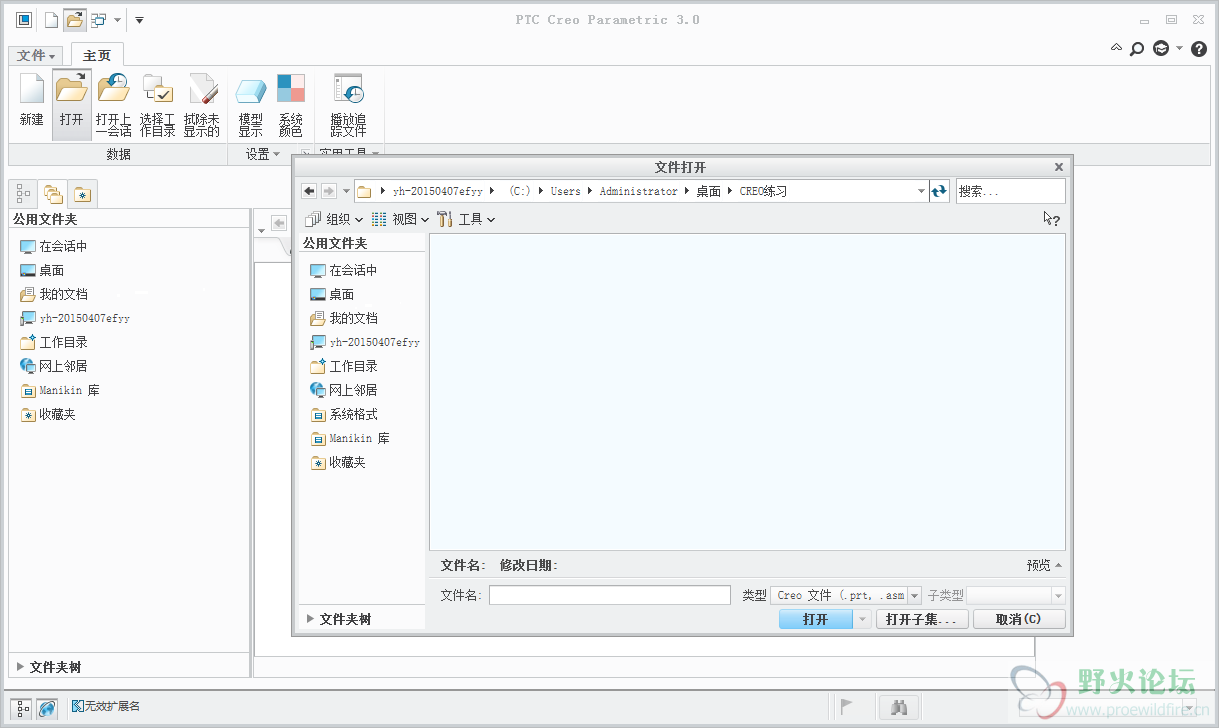Click the Windows switcher icon in quick access toolbar

pos(98,19)
